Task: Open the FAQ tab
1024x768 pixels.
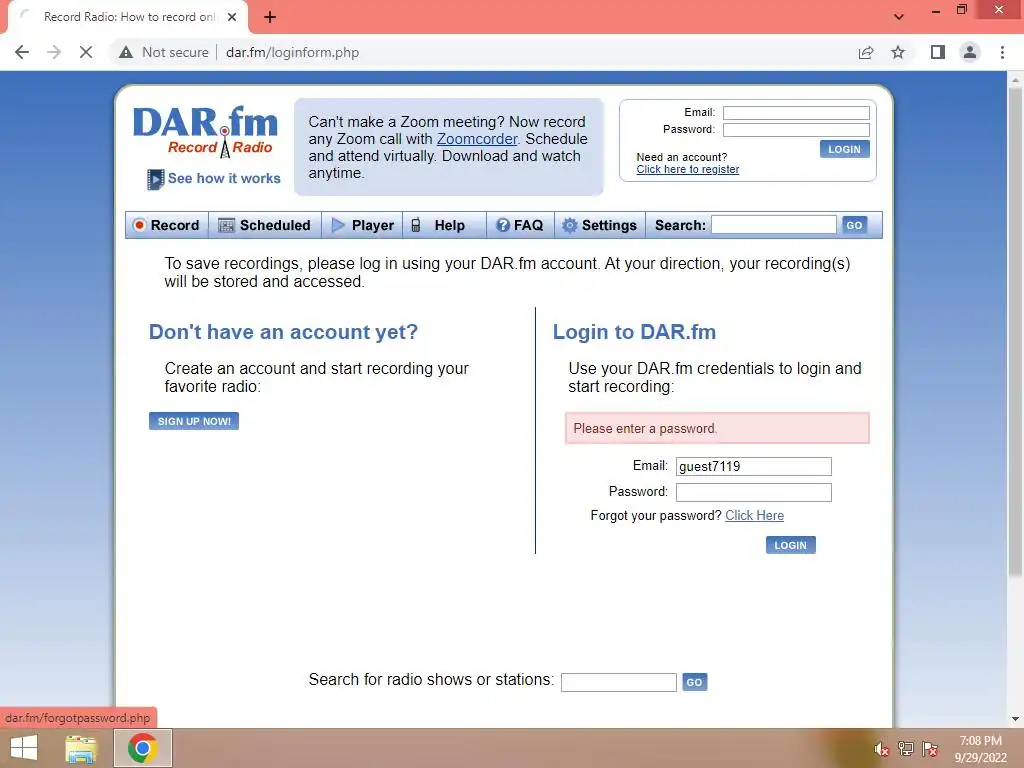Action: pos(520,225)
